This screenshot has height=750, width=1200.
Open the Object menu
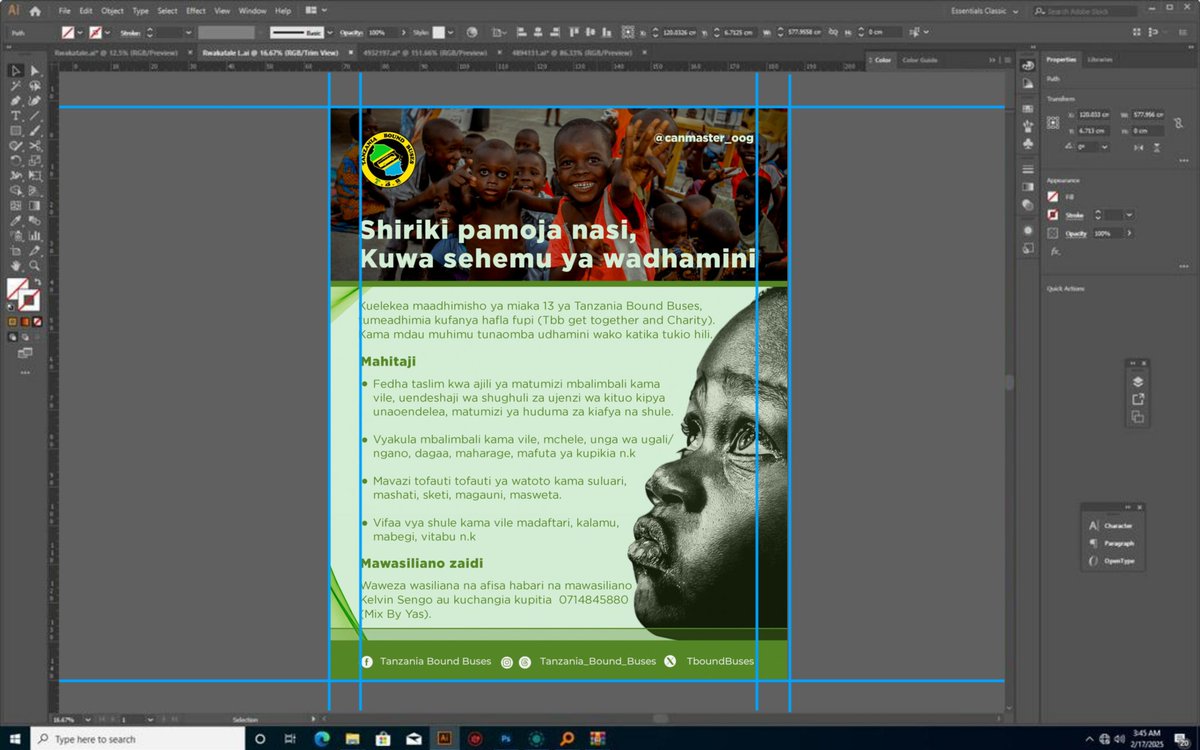pyautogui.click(x=112, y=11)
